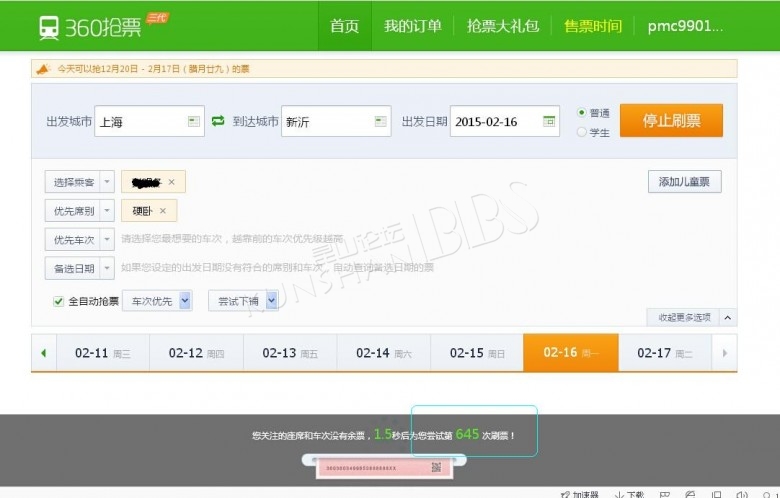Toggle the 全自动抢票 checkbox
780x498 pixels.
[x=59, y=301]
